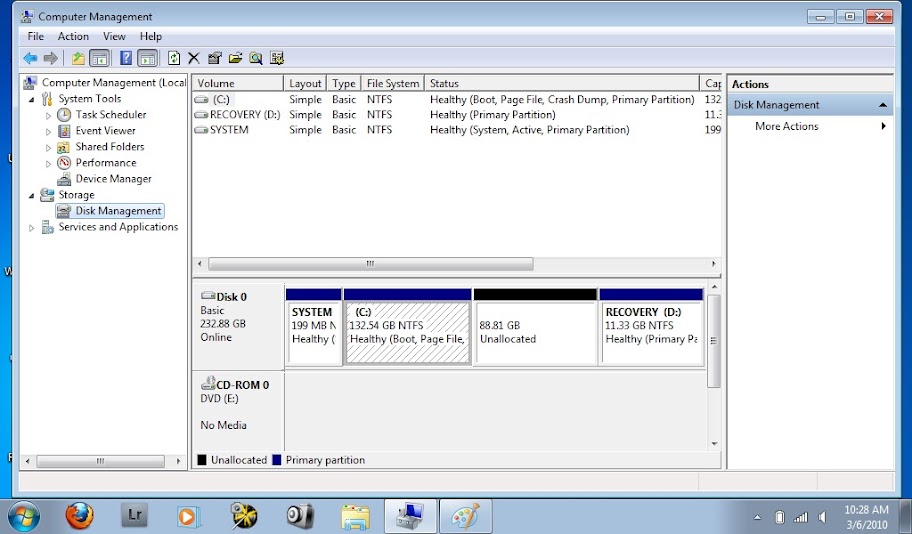
Task: Click the magnifier Find toolbar icon
Action: tap(256, 58)
